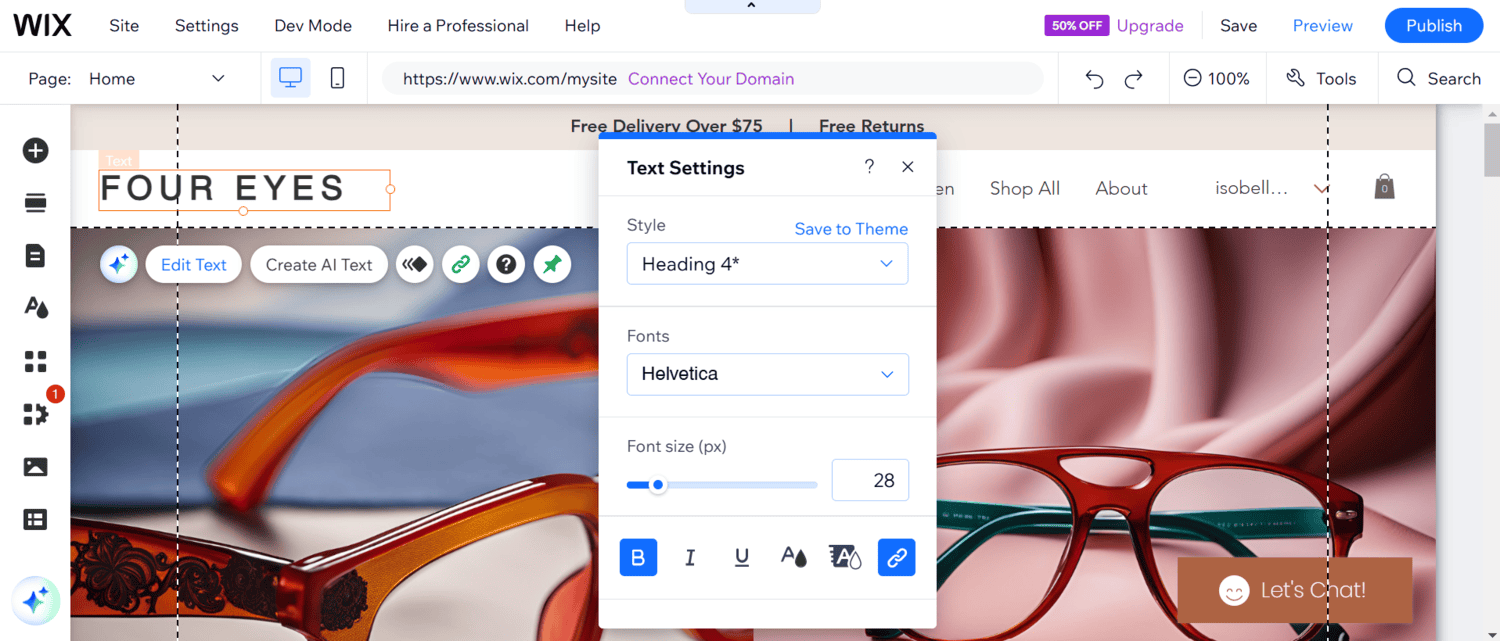Open the Style dropdown showing Heading 4
The width and height of the screenshot is (1500, 641).
click(767, 263)
